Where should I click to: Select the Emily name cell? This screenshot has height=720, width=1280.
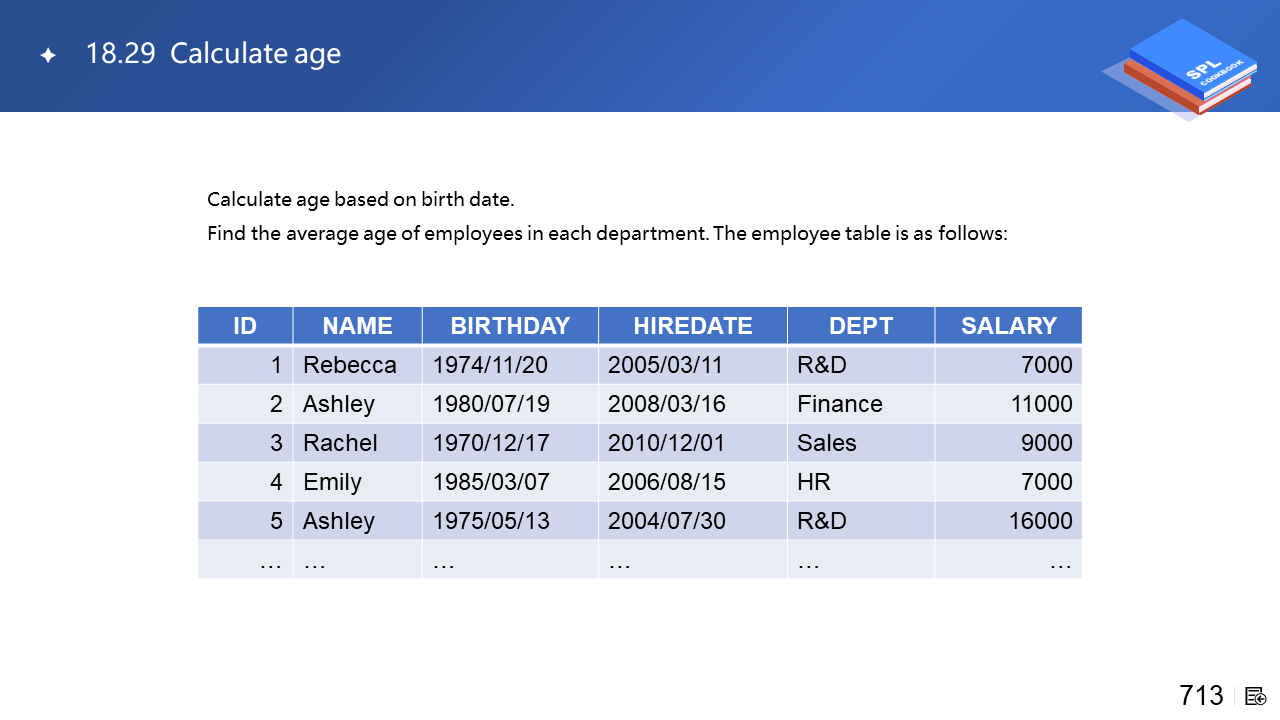coord(332,482)
